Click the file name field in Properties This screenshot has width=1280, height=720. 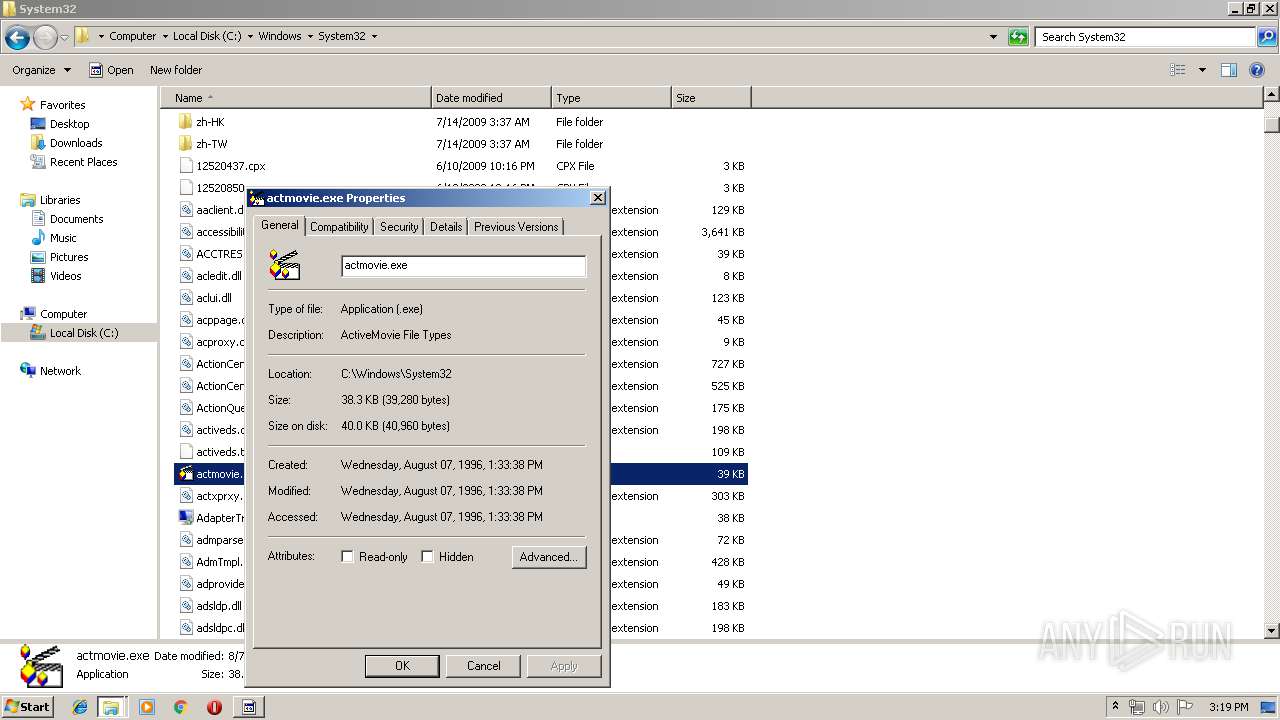463,265
